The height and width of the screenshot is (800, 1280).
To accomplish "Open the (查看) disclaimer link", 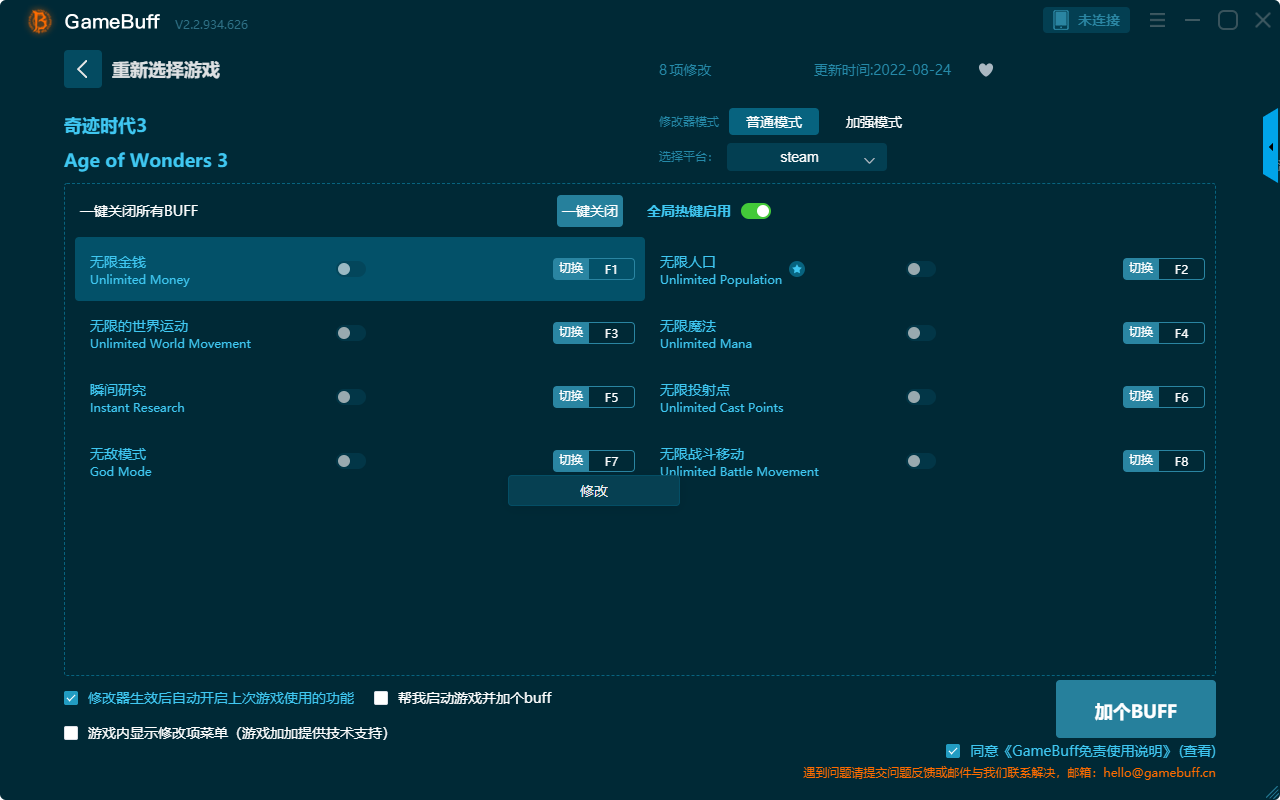I will tap(1197, 751).
